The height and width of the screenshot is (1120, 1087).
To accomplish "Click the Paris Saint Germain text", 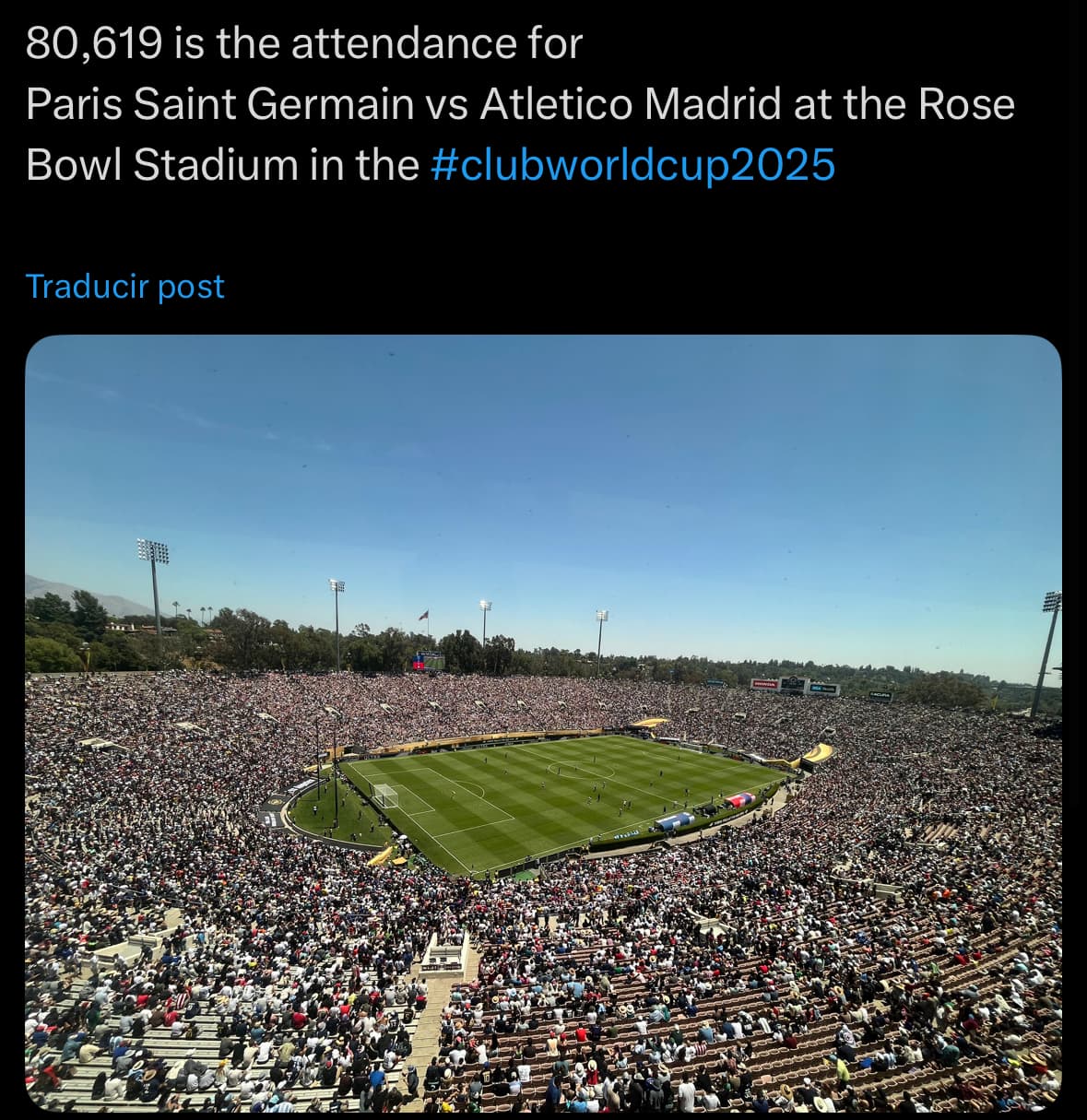I will click(x=220, y=104).
